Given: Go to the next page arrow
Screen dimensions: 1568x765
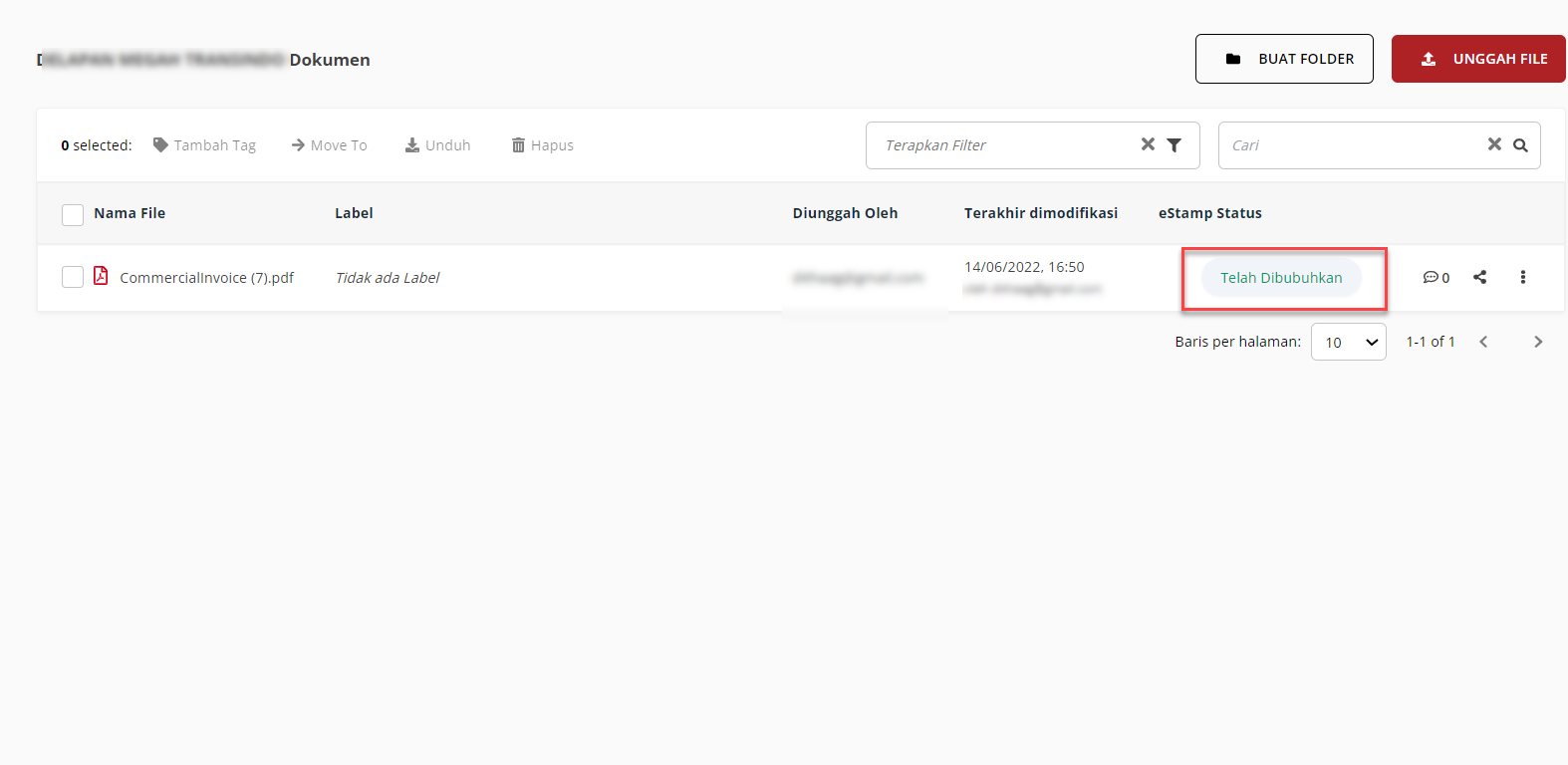Looking at the screenshot, I should [x=1538, y=342].
